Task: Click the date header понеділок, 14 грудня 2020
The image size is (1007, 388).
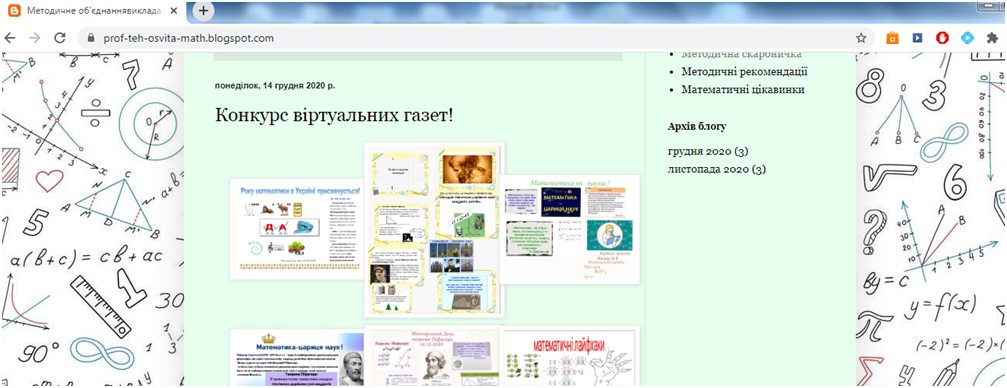Action: tap(274, 85)
